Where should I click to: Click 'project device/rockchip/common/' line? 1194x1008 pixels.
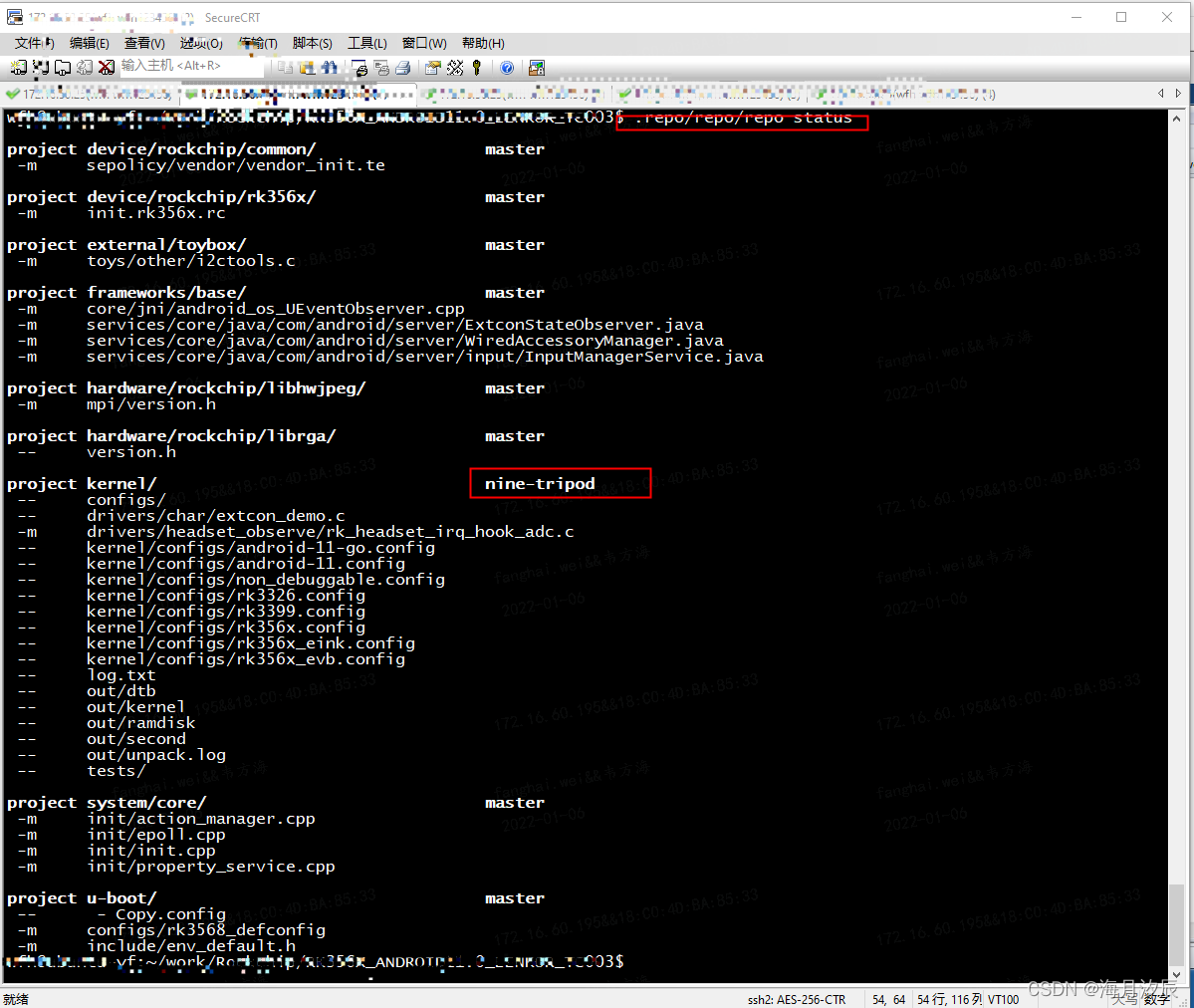click(160, 149)
